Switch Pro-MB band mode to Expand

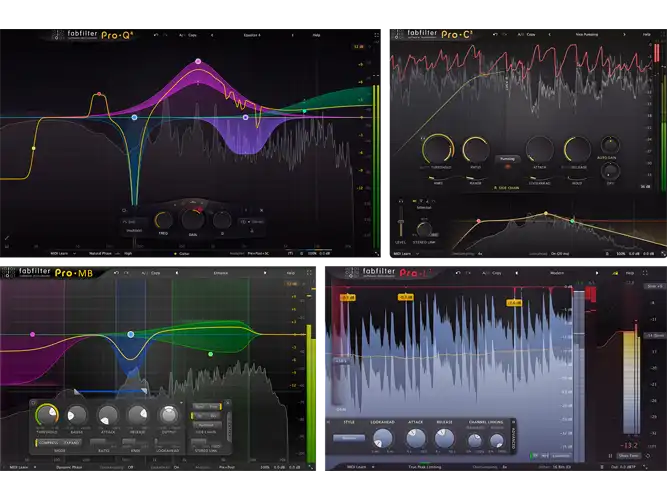click(71, 443)
